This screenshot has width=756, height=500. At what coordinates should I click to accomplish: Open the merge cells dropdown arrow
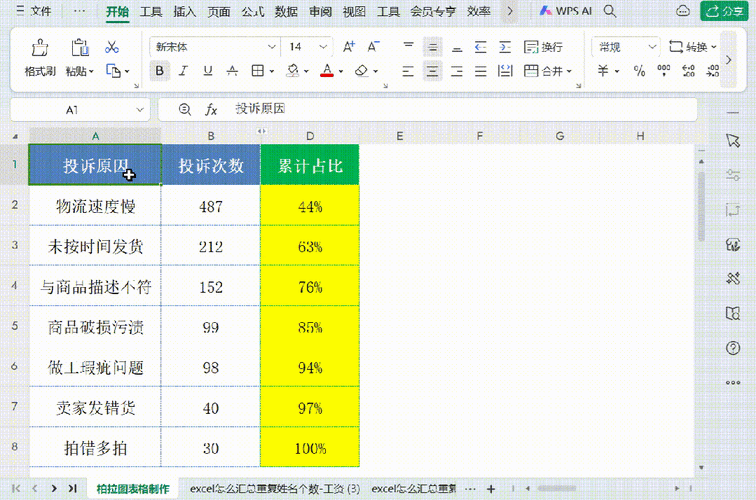tap(569, 71)
